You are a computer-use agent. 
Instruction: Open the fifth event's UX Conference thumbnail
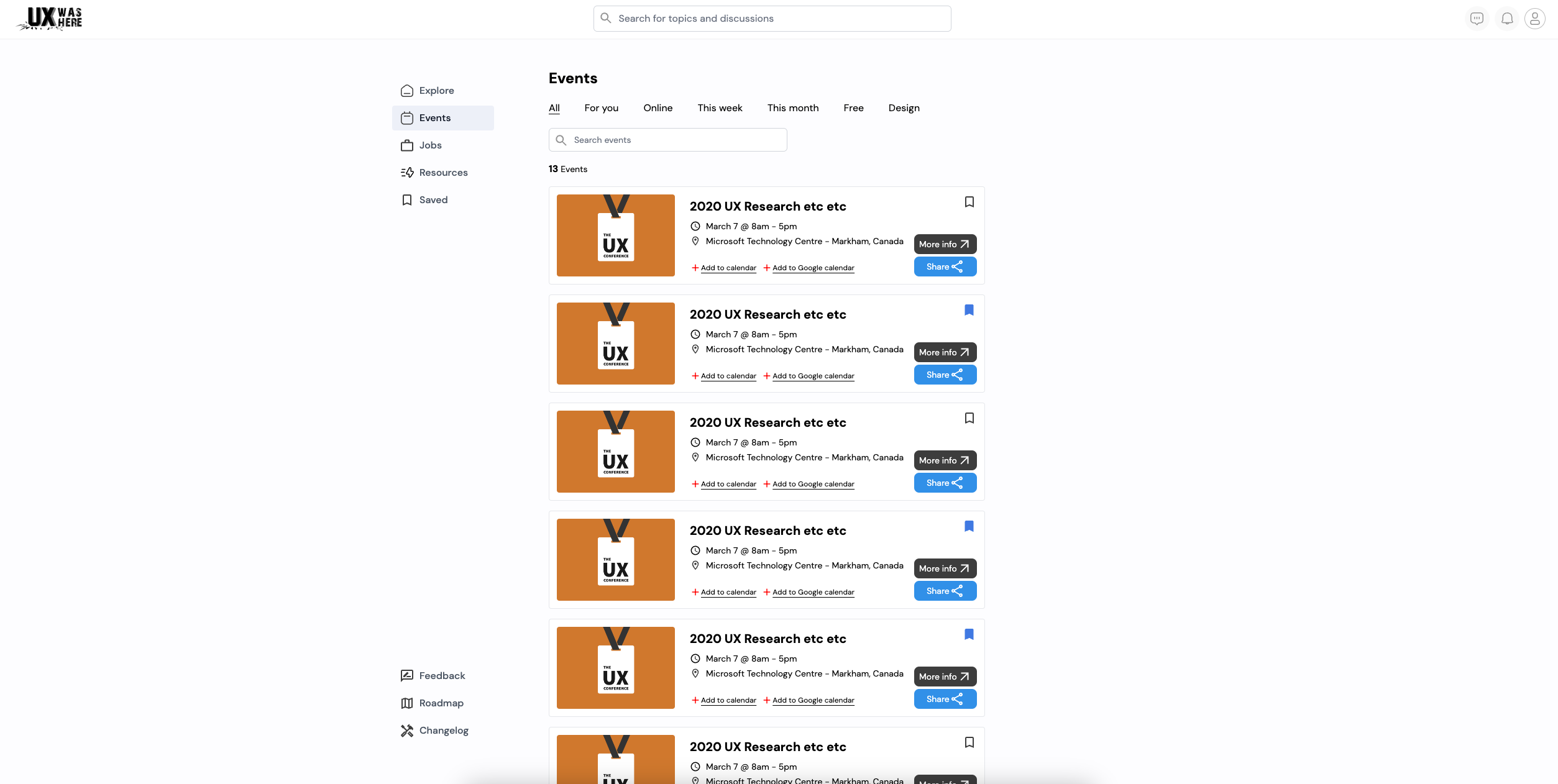coord(616,668)
